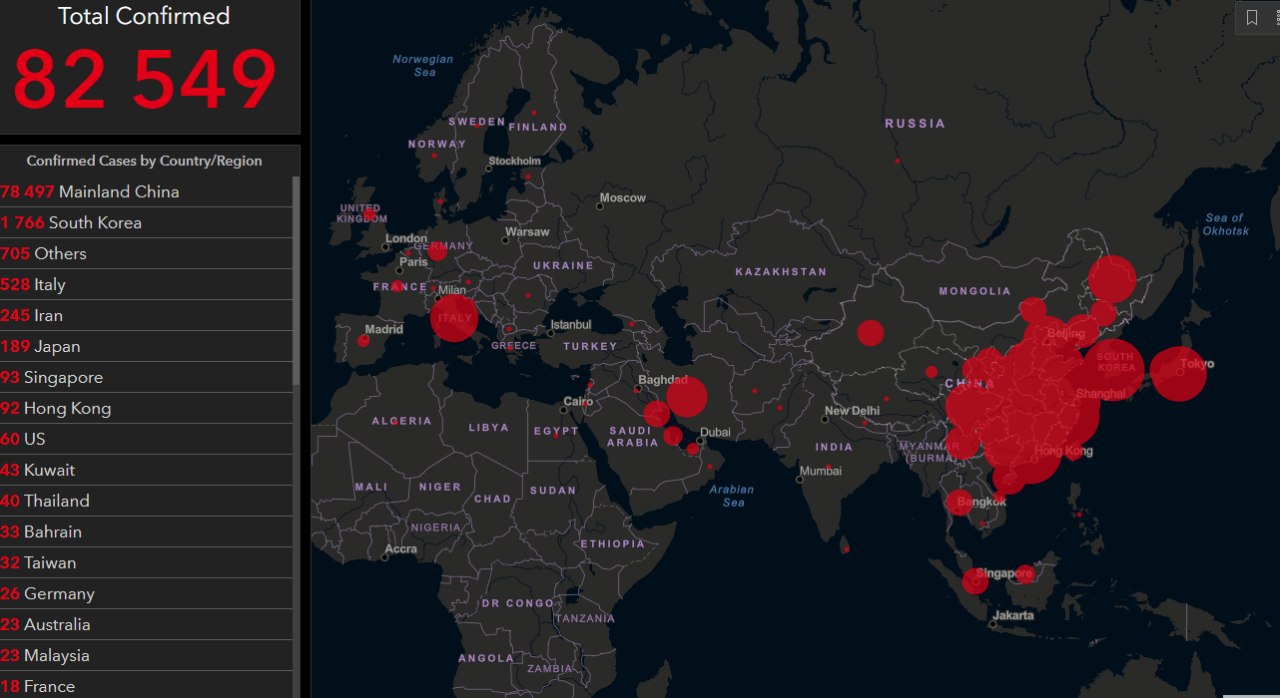Click the Jakarta city label

(1013, 616)
